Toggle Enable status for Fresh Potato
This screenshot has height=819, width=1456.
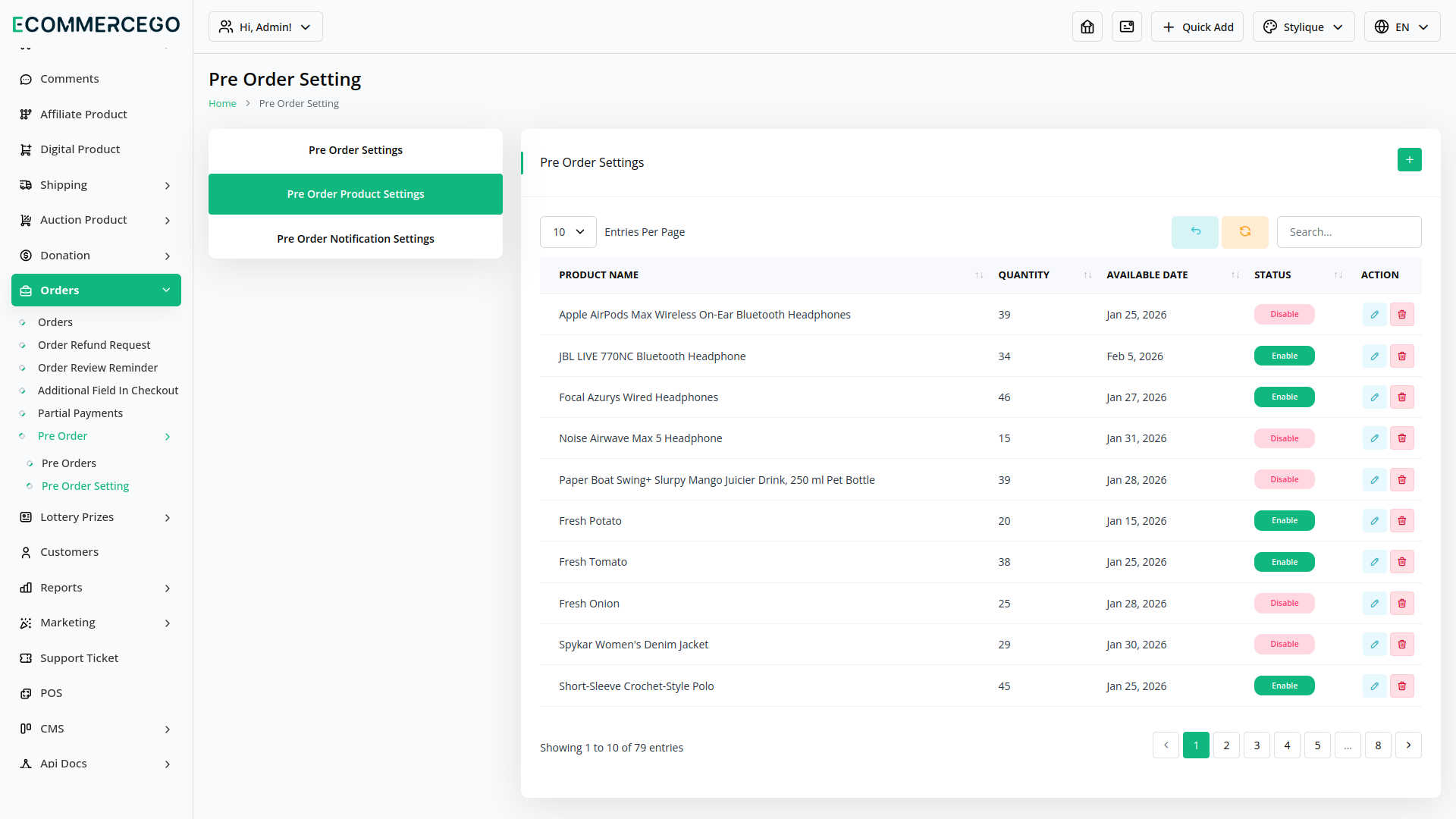[1284, 521]
